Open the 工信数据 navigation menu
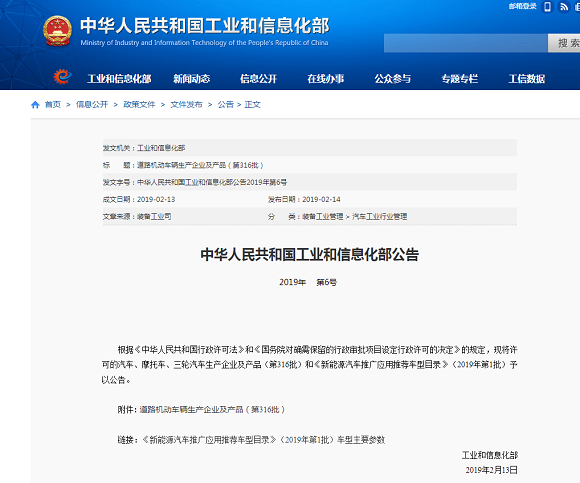This screenshot has width=580, height=483. [527, 78]
